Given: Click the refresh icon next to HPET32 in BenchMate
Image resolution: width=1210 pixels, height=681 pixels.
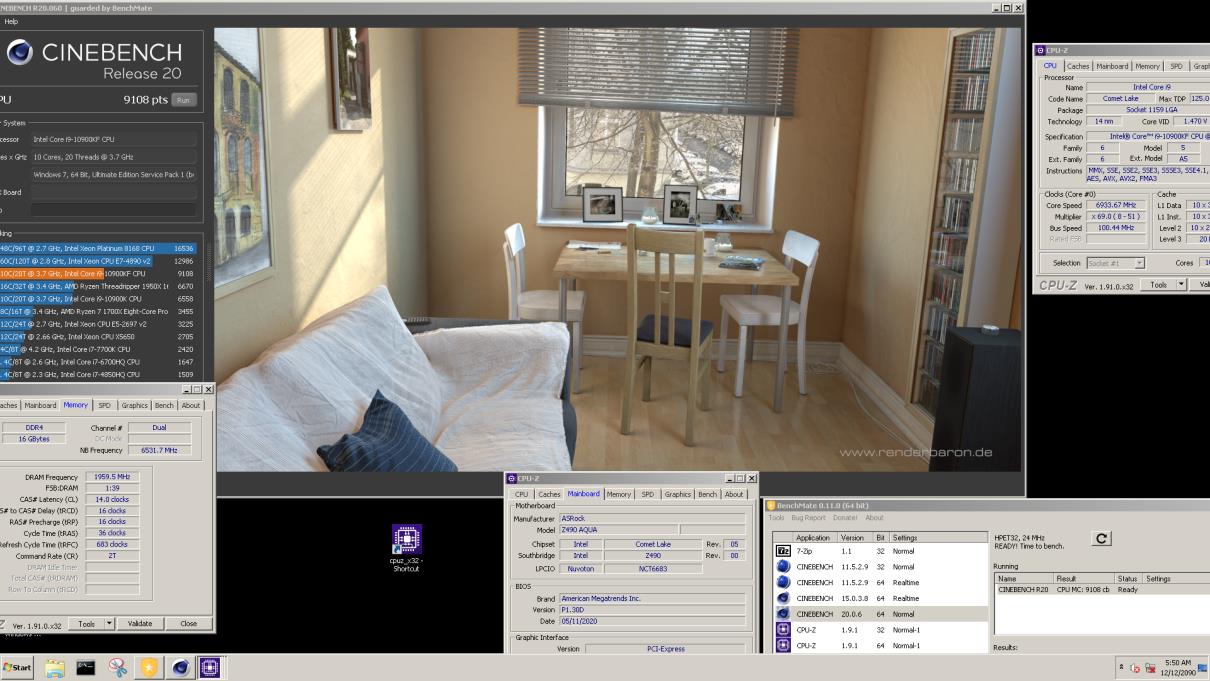Looking at the screenshot, I should click(1101, 536).
